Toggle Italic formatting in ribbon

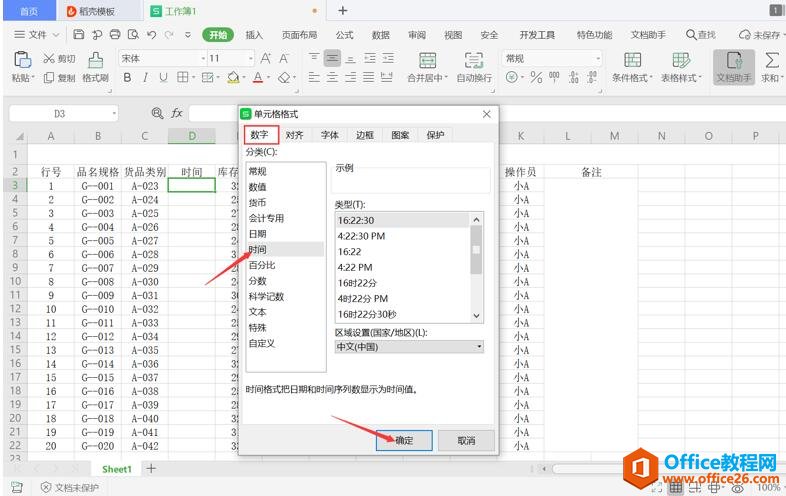click(145, 78)
